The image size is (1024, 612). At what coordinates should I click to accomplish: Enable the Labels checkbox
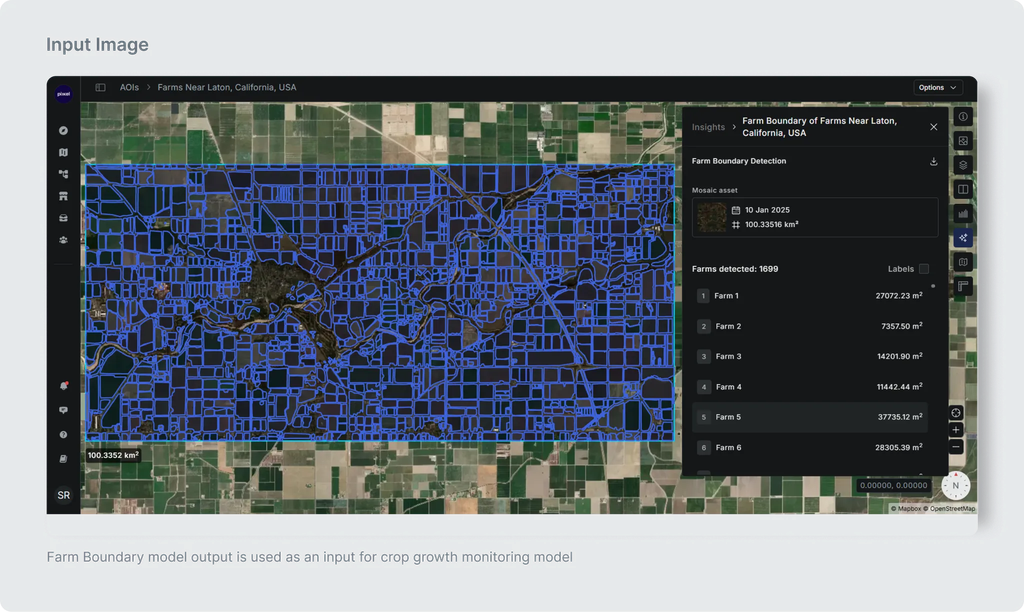pyautogui.click(x=924, y=269)
